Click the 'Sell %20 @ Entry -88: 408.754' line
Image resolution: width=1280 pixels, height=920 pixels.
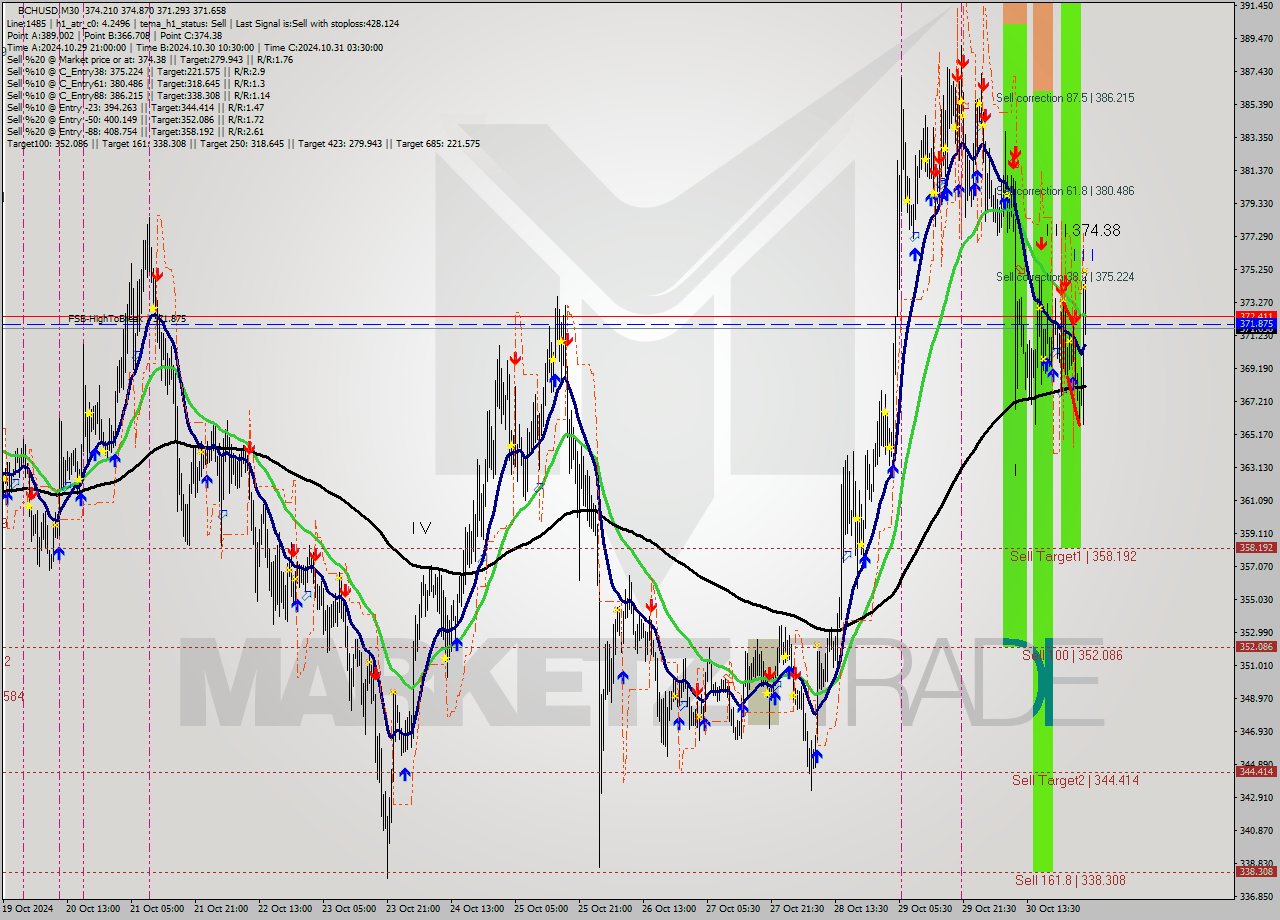[135, 132]
